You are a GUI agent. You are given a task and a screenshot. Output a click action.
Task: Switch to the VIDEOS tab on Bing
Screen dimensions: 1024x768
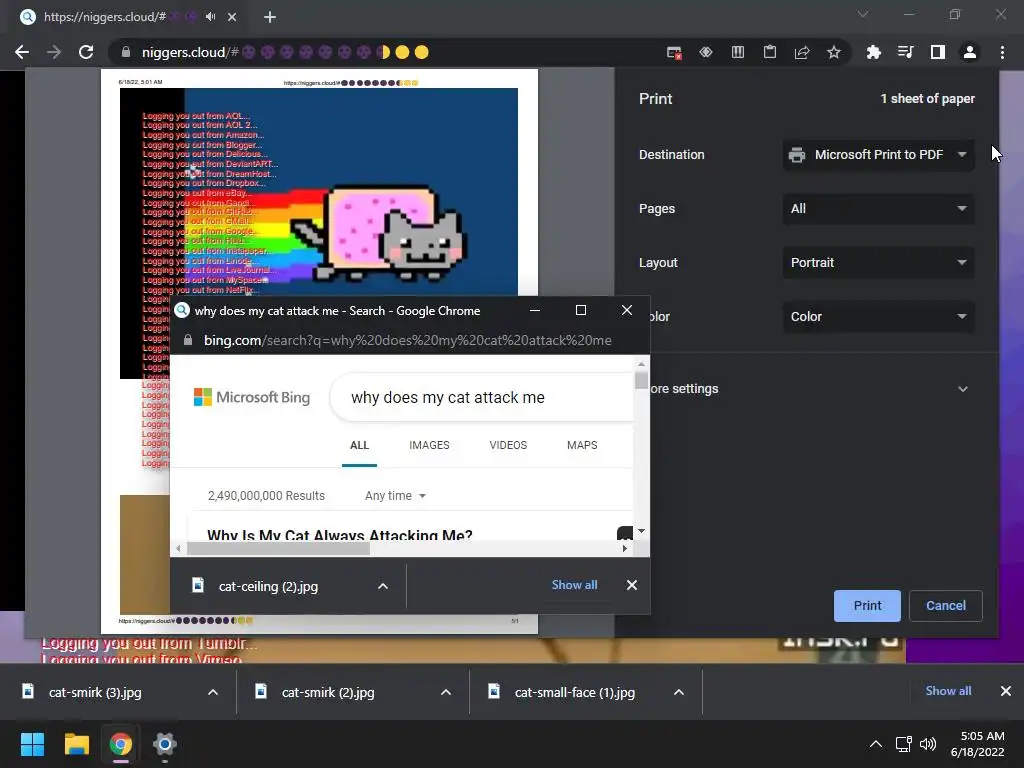point(508,445)
